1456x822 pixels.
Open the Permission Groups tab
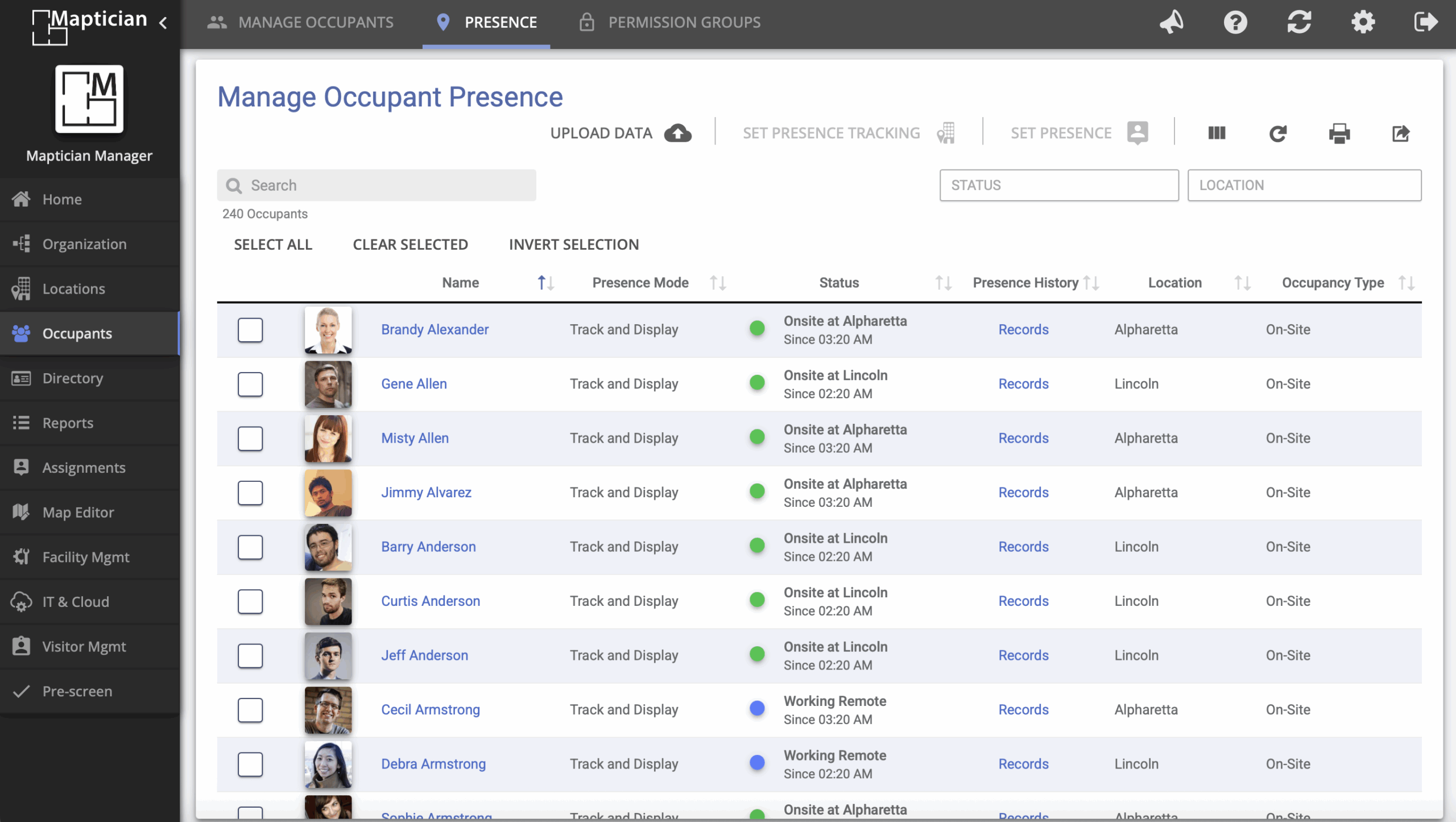(x=670, y=23)
